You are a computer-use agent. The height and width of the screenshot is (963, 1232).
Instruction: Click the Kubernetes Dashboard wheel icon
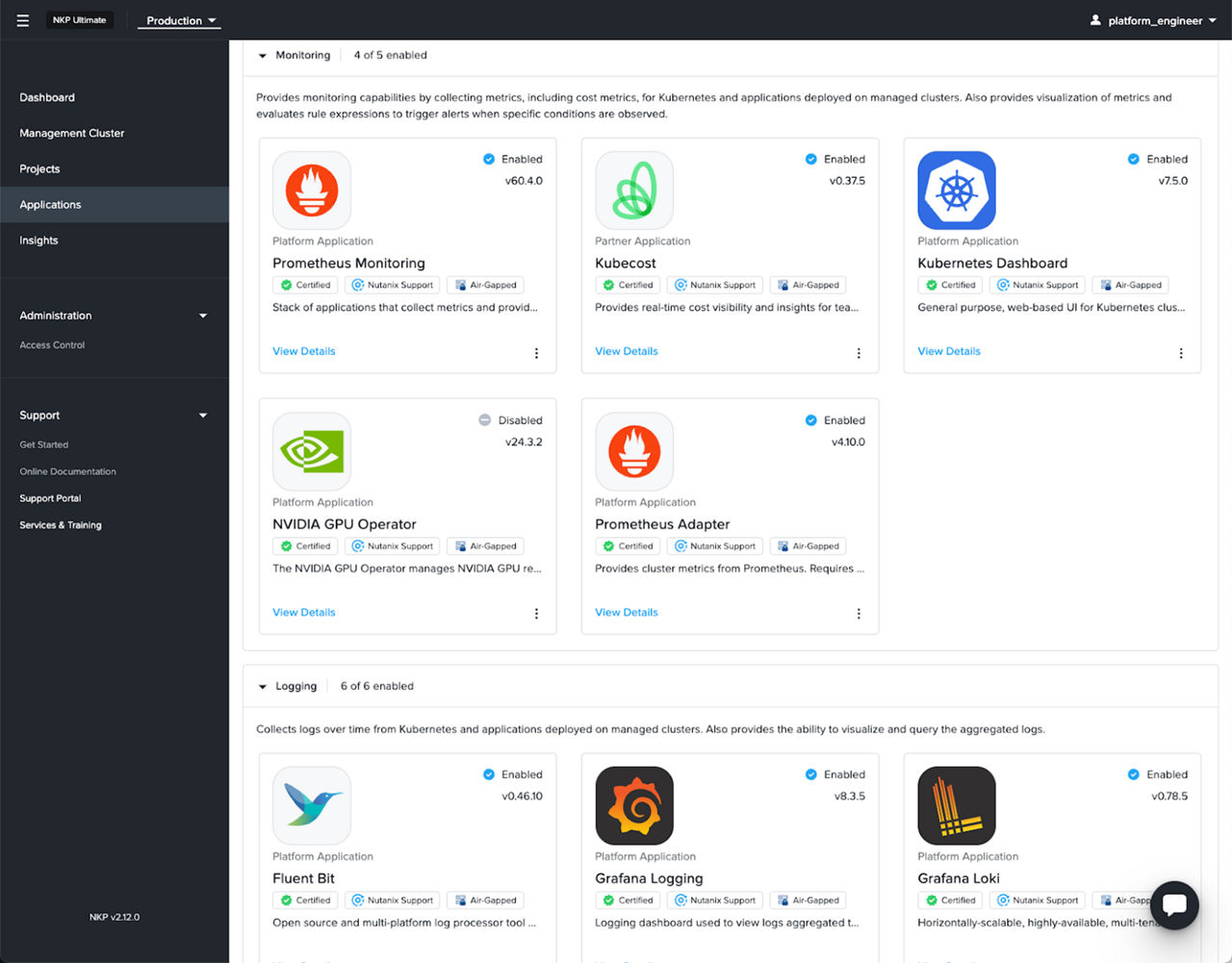tap(957, 190)
